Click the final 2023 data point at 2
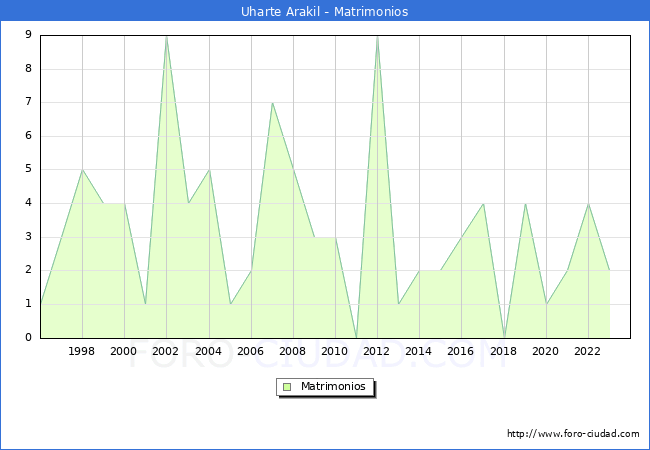650x450 pixels. click(609, 271)
